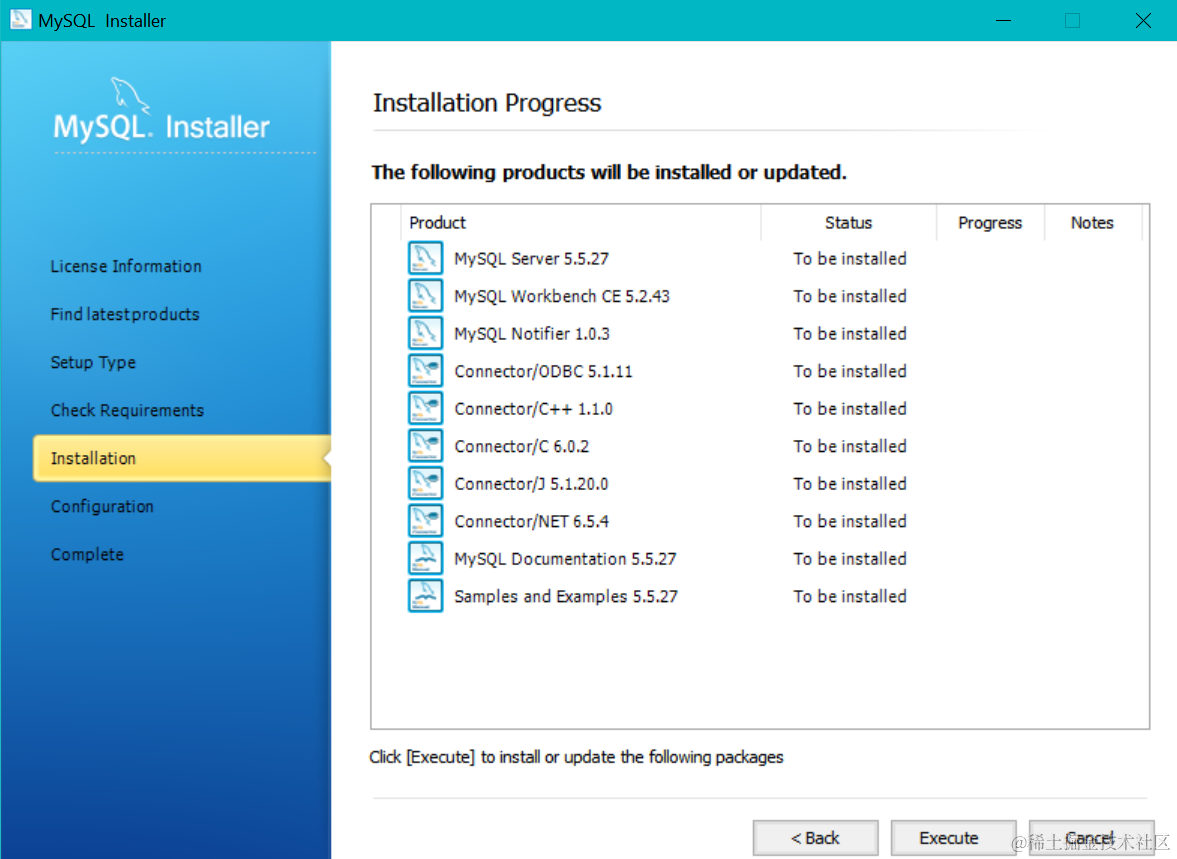Click the MySQL Documentation 5.5.27 icon
This screenshot has height=859, width=1177.
[x=425, y=559]
